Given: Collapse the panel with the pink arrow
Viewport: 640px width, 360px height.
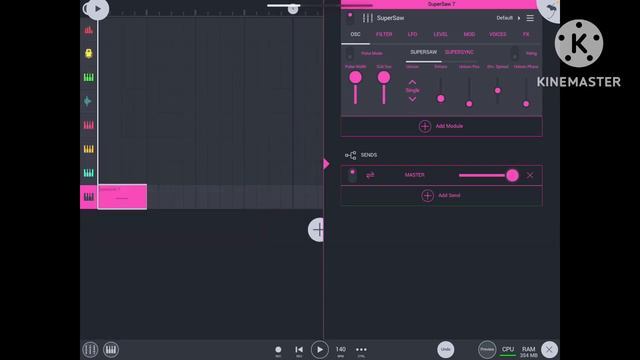Looking at the screenshot, I should click(326, 164).
